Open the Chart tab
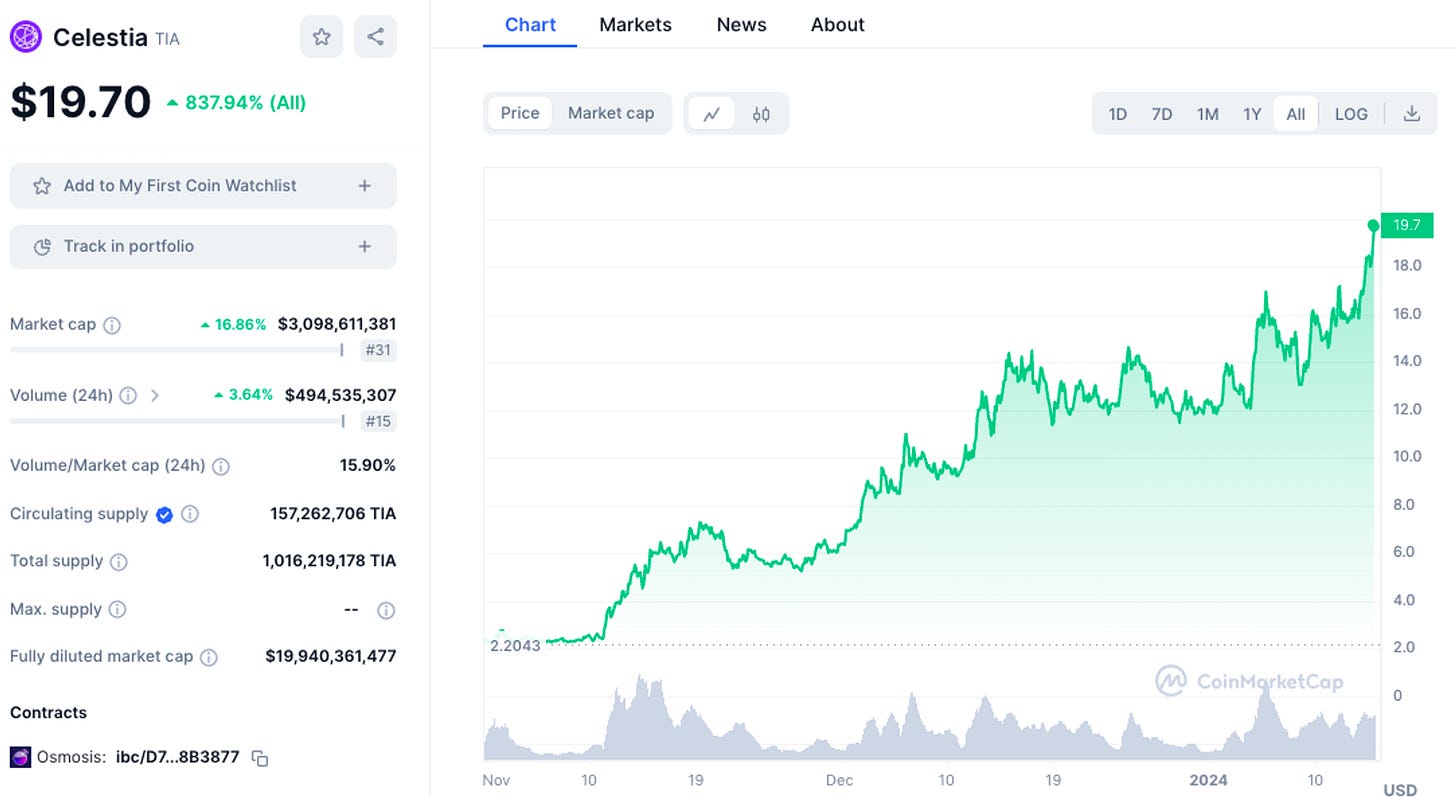Image resolution: width=1456 pixels, height=797 pixels. click(x=530, y=25)
